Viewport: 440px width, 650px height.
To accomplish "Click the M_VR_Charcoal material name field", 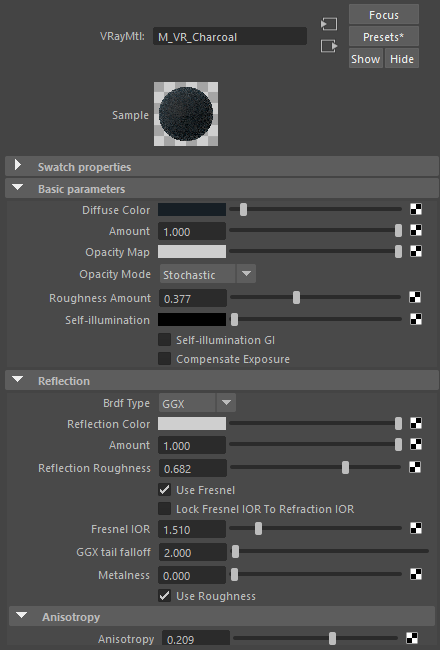I will (x=230, y=36).
